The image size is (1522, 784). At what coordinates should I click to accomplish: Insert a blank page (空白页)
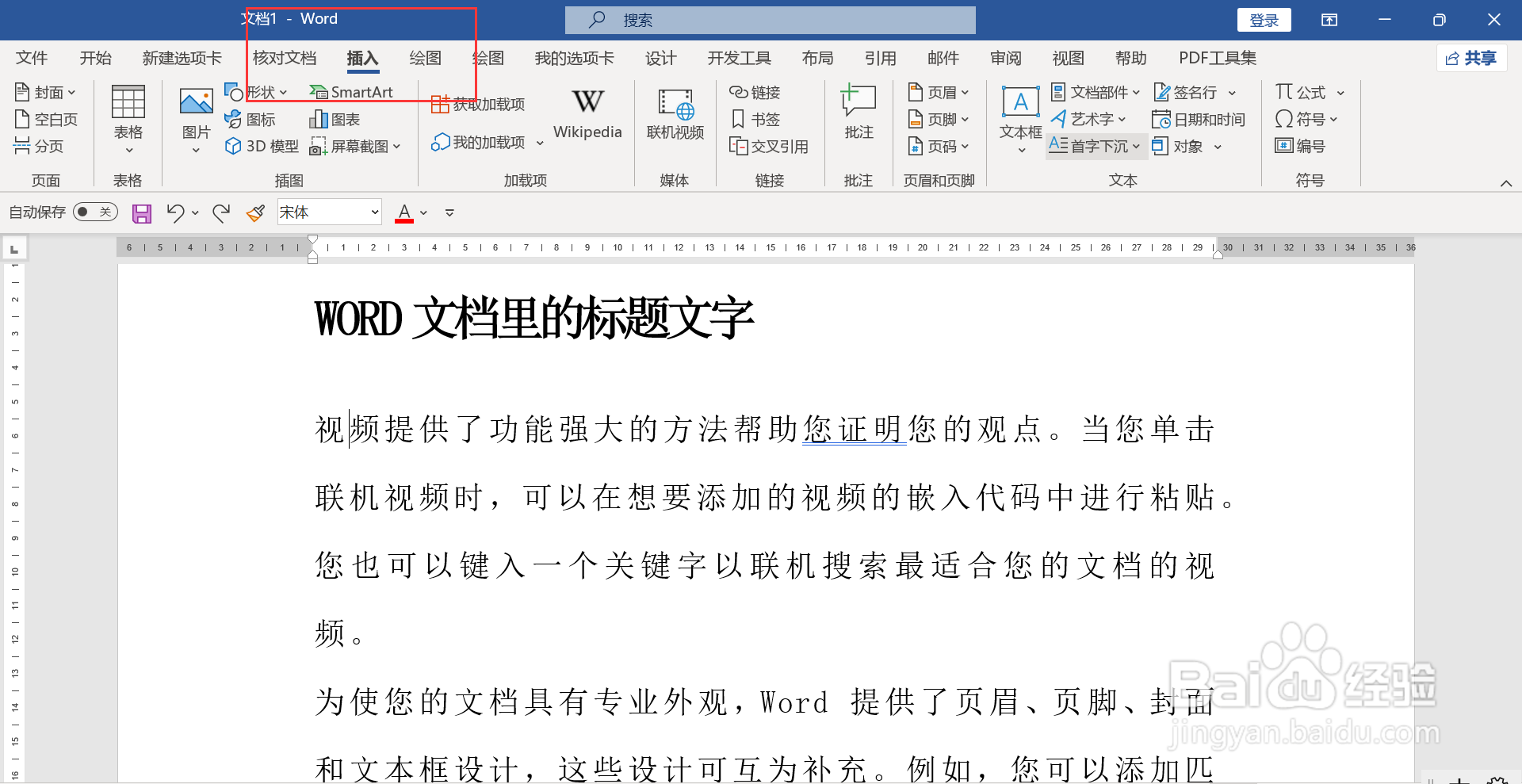47,120
